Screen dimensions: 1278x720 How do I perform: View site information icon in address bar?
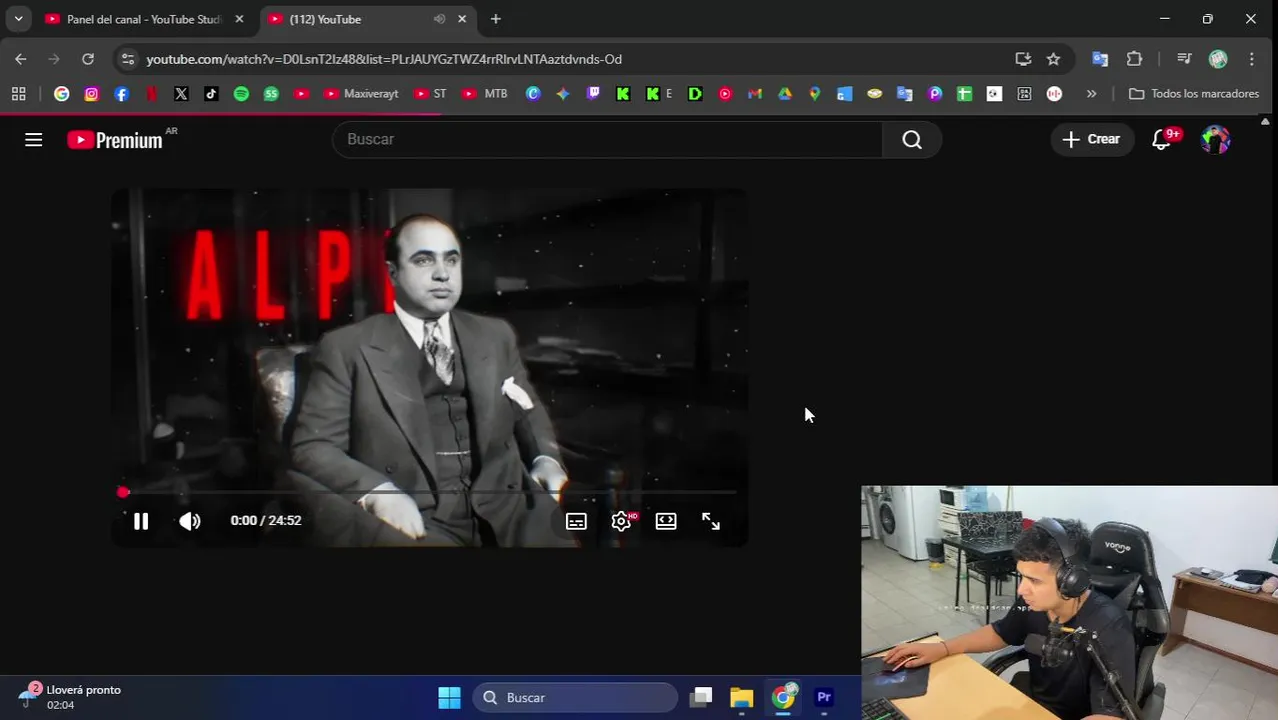(x=127, y=59)
